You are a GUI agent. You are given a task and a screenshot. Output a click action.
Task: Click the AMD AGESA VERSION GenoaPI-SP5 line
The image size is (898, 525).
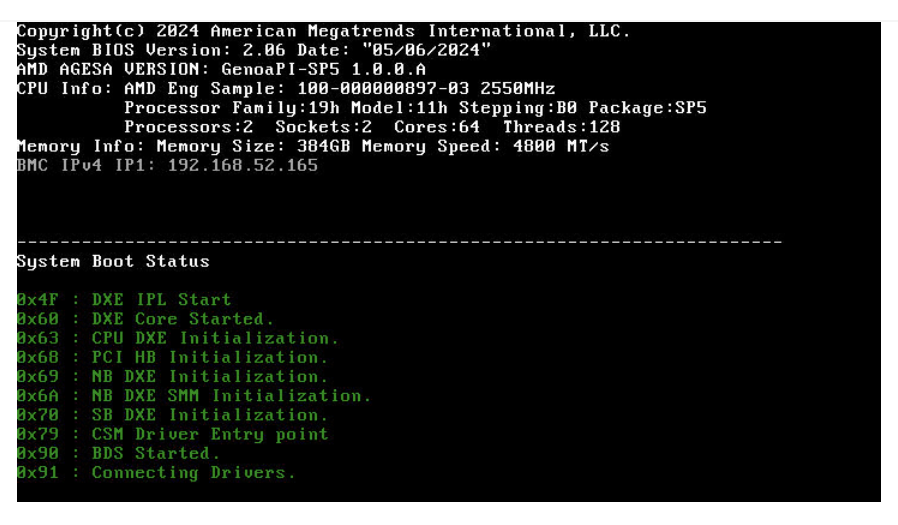pyautogui.click(x=221, y=69)
